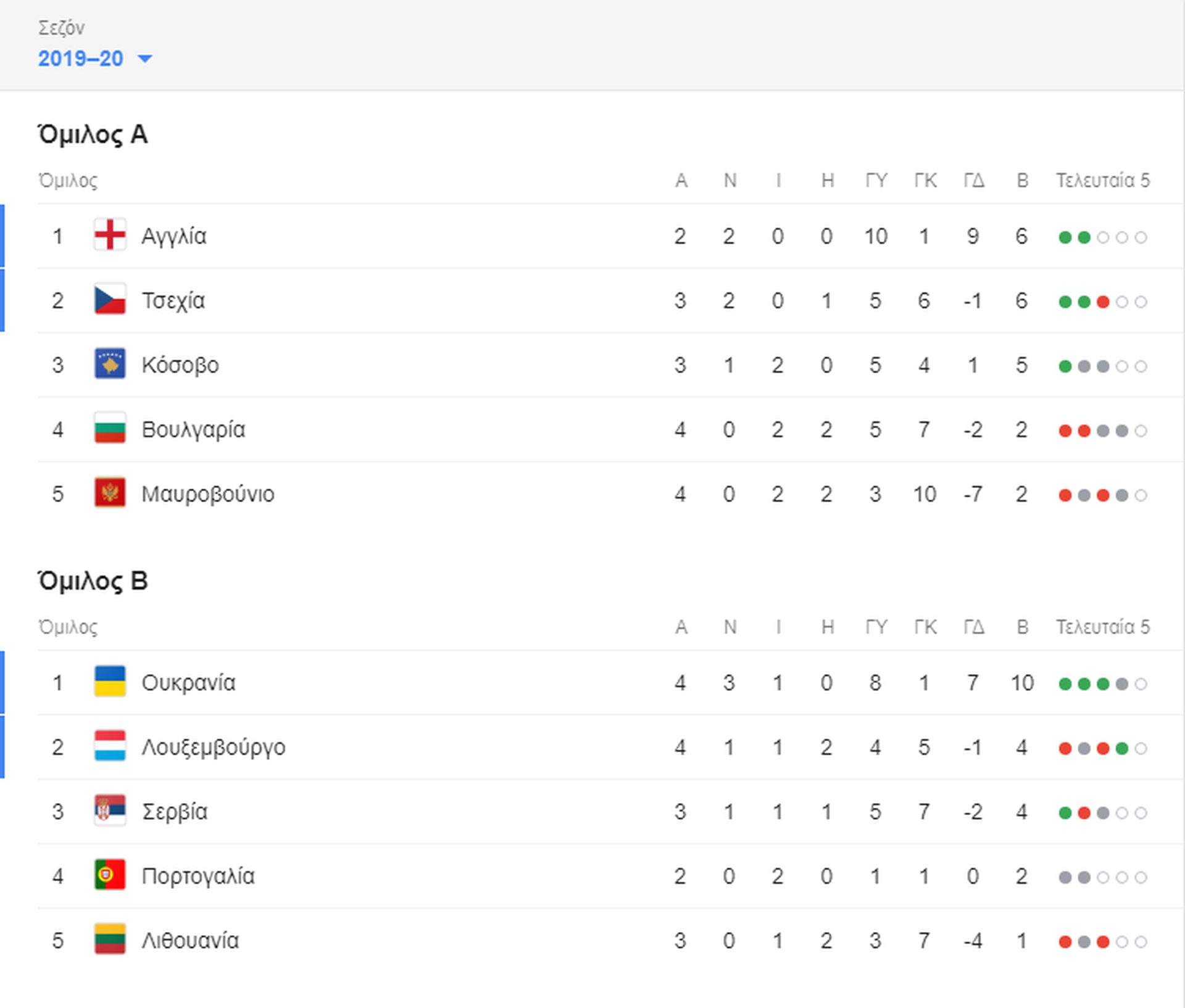Click the Kosovo flag icon
This screenshot has width=1185, height=1008.
110,364
